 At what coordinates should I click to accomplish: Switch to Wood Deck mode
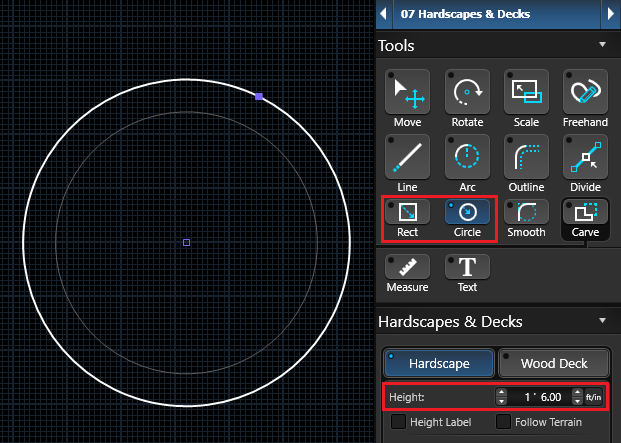click(553, 362)
